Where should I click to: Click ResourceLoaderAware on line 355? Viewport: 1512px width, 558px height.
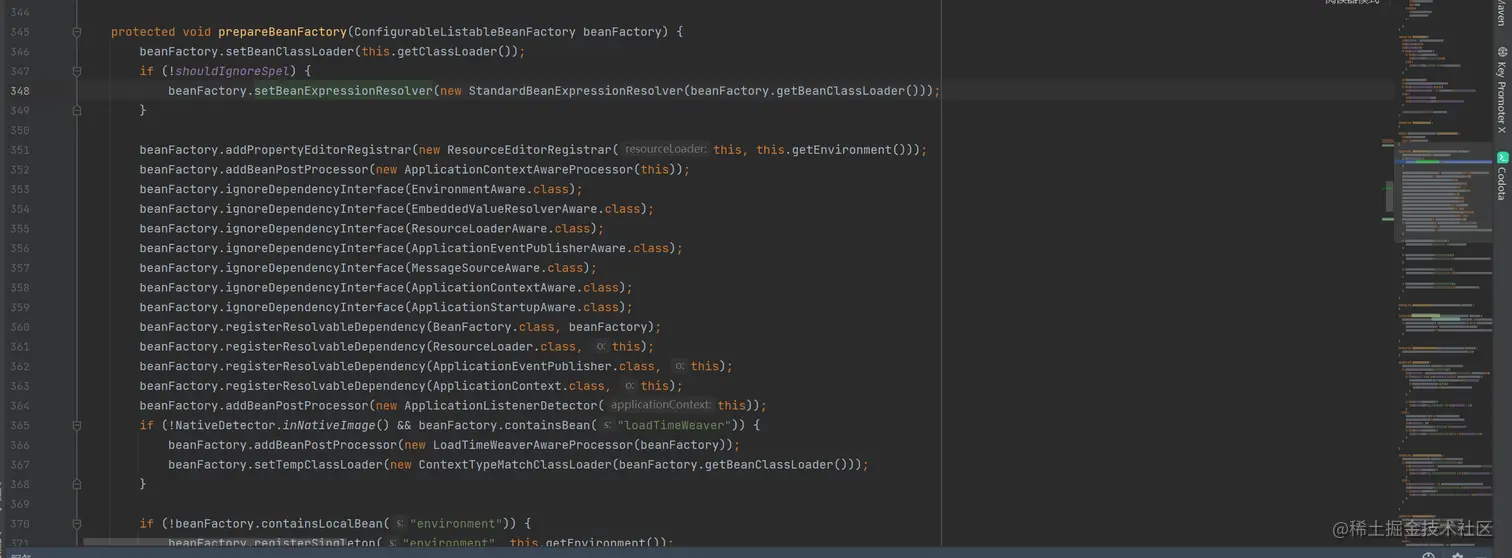pyautogui.click(x=479, y=228)
